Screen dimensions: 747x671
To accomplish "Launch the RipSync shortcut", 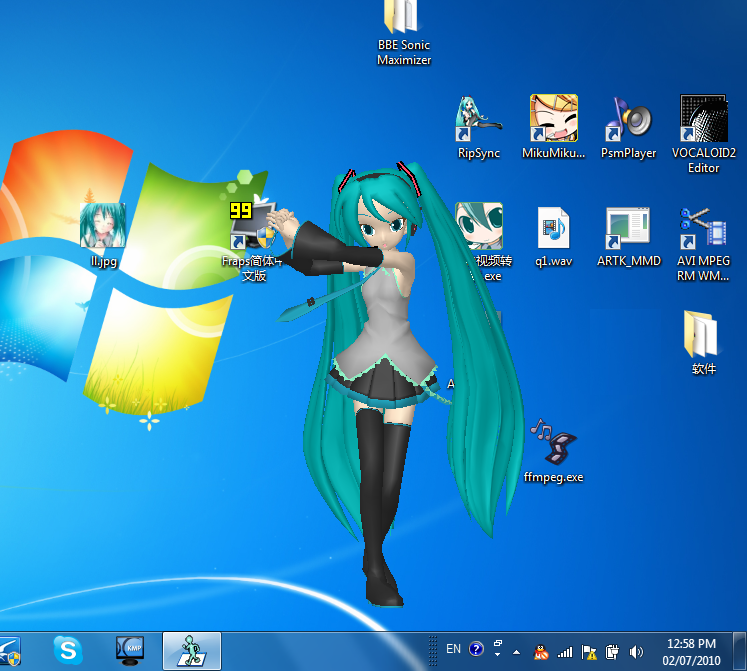I will 478,127.
